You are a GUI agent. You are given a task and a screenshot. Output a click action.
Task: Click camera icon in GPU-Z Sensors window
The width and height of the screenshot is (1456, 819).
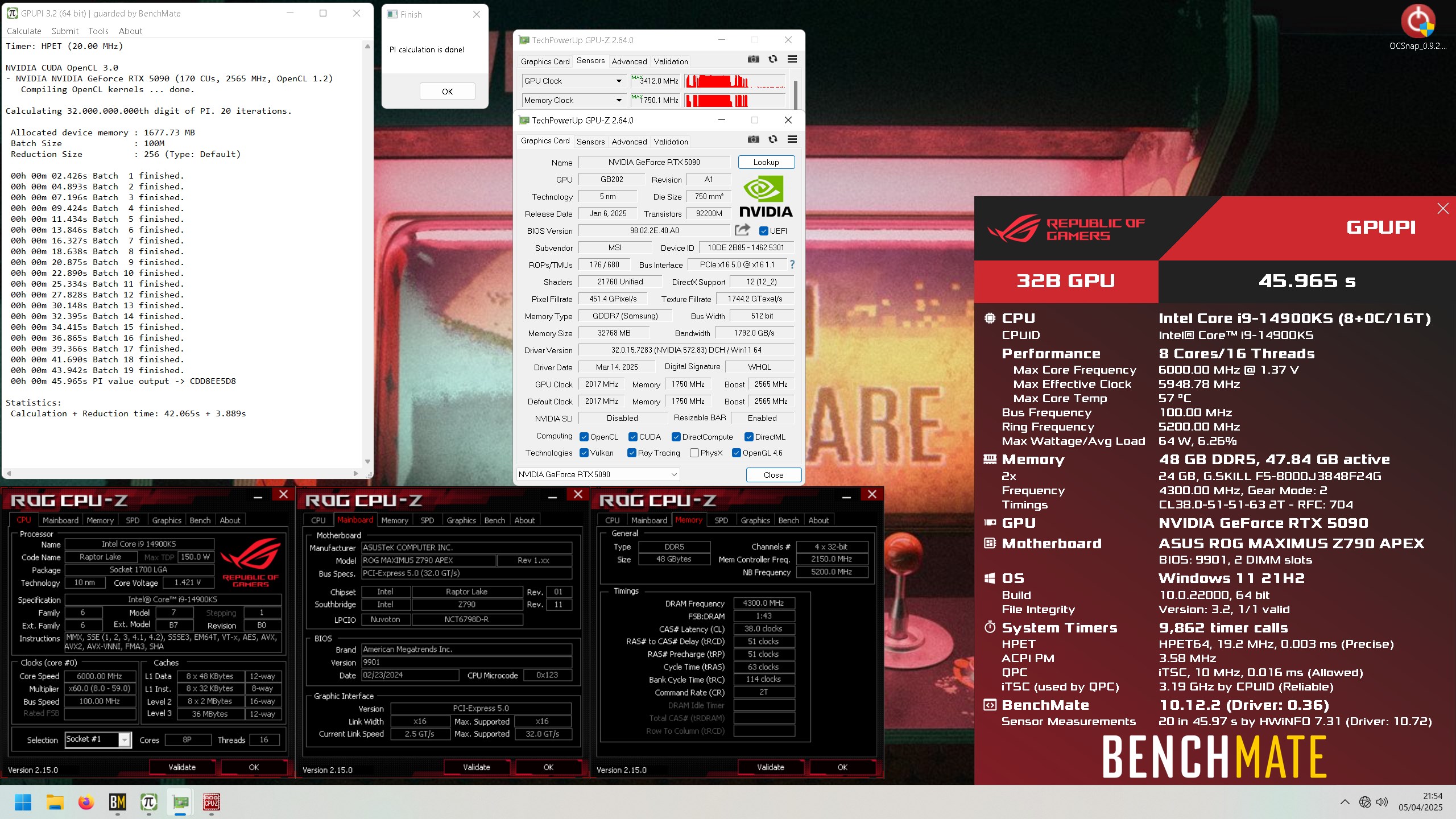tap(754, 59)
